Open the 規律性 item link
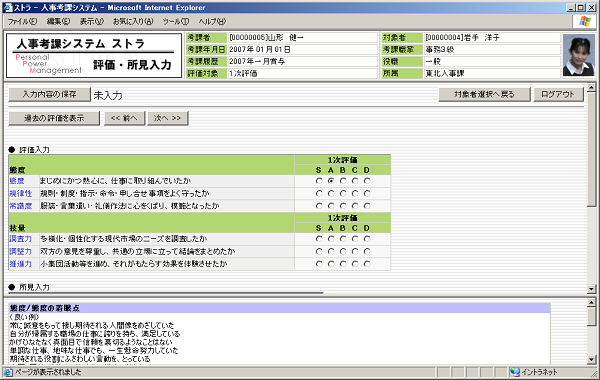The image size is (600, 380). (x=21, y=194)
